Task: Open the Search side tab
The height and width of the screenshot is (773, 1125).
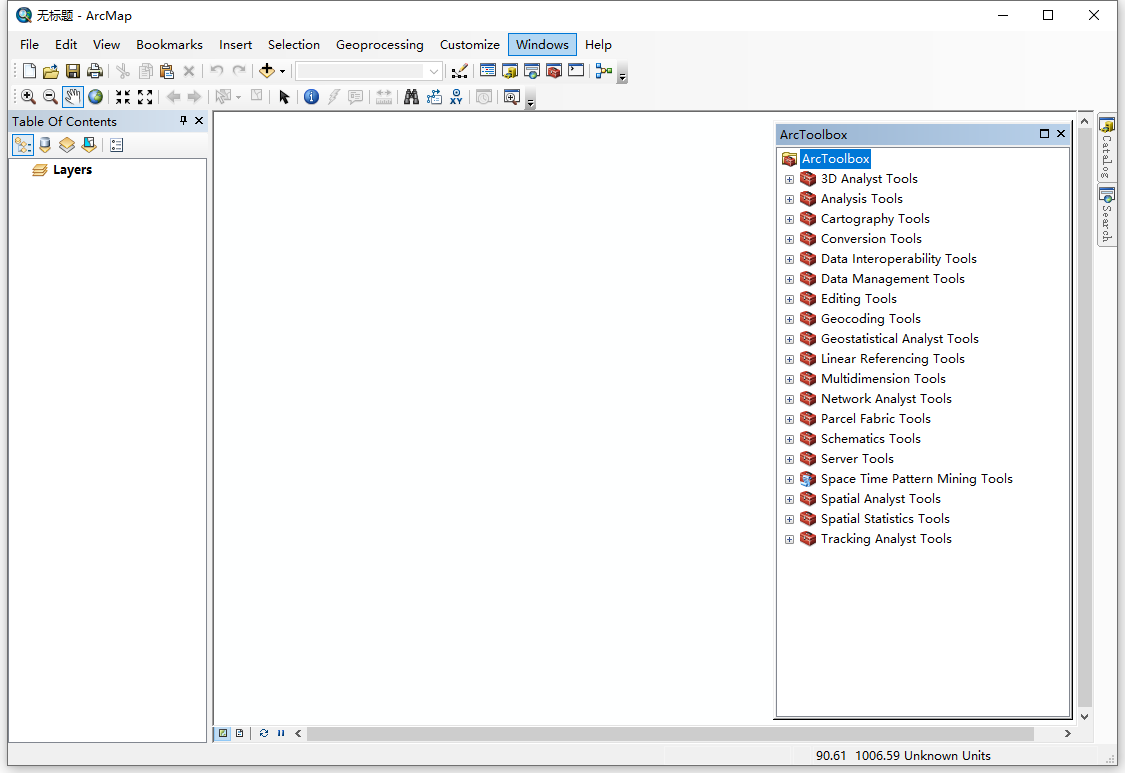Action: [1107, 215]
